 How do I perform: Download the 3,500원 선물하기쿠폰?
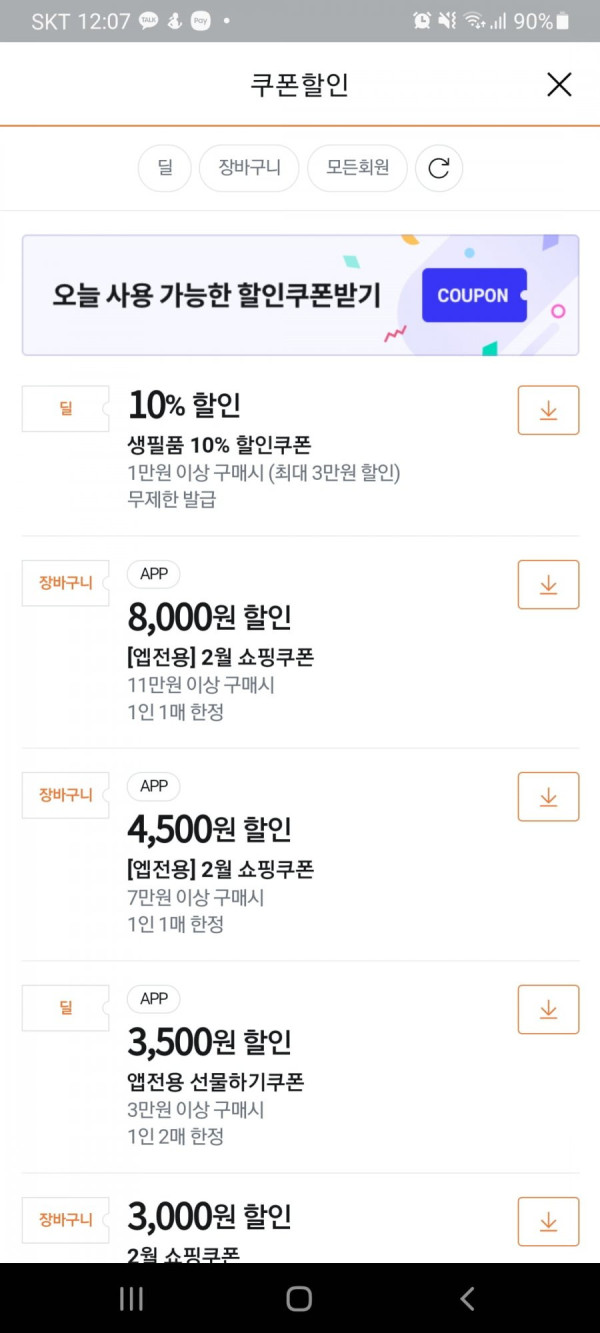click(548, 1009)
